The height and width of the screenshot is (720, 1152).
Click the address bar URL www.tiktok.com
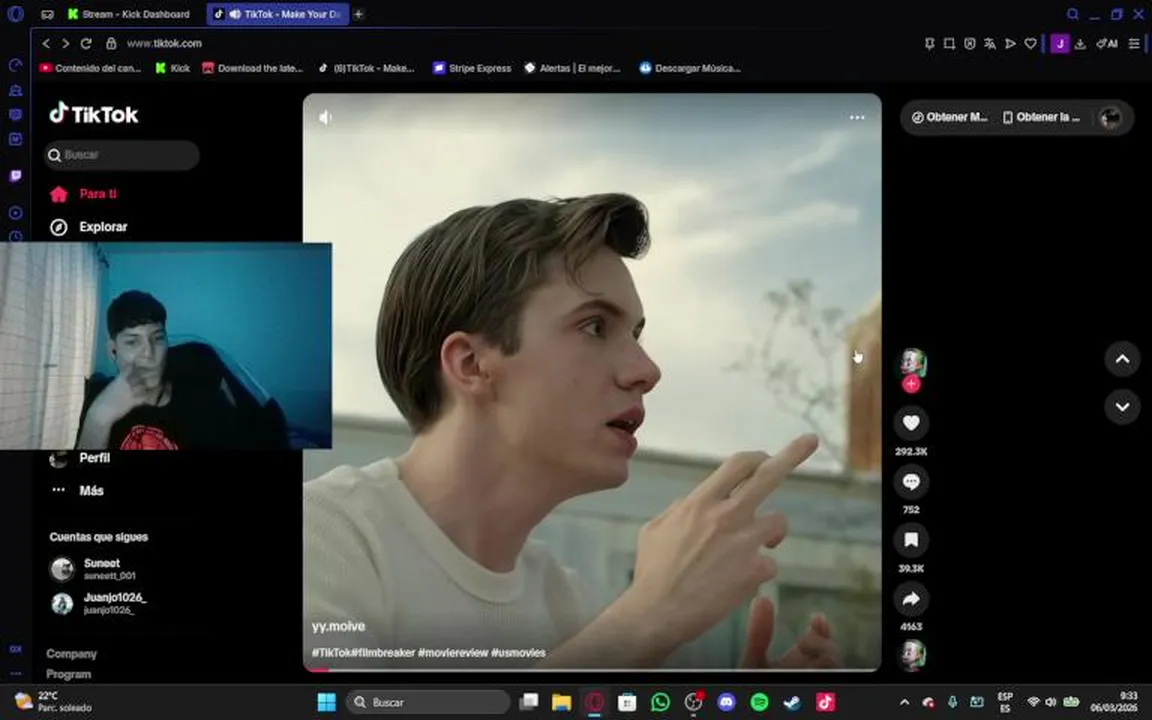click(x=164, y=43)
